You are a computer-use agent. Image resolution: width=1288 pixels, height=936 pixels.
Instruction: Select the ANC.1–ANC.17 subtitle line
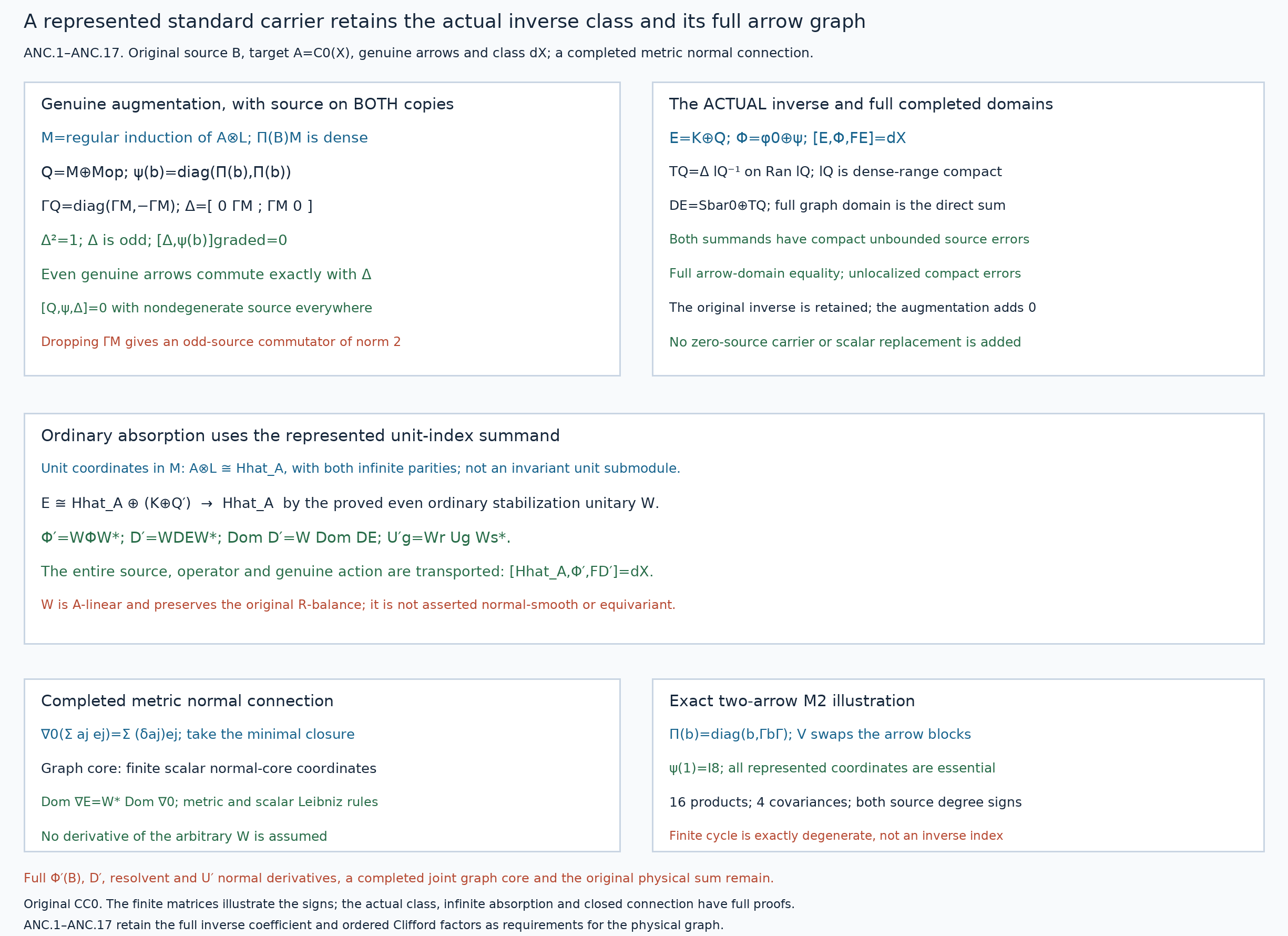418,53
